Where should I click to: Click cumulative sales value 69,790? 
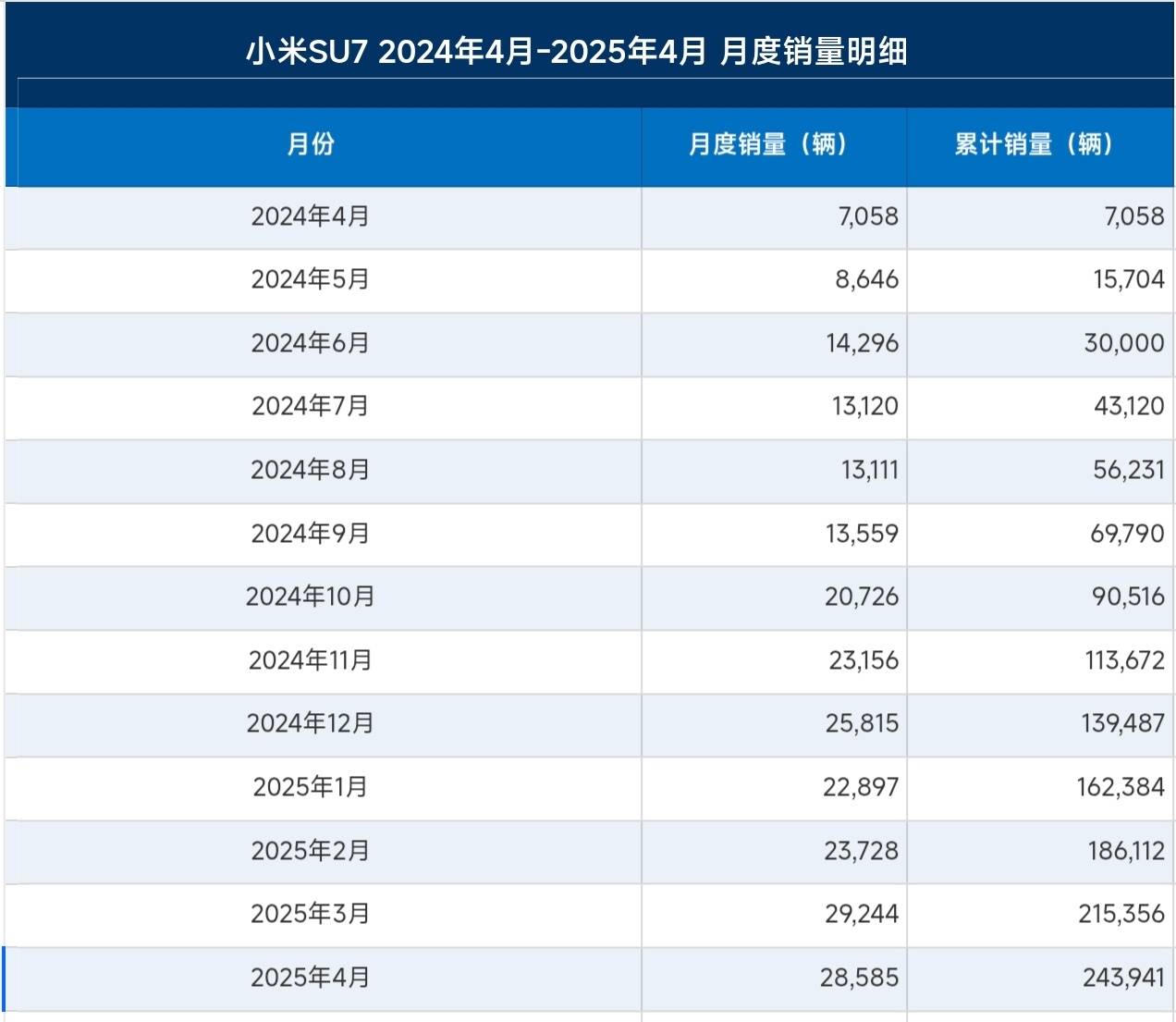click(x=1128, y=534)
